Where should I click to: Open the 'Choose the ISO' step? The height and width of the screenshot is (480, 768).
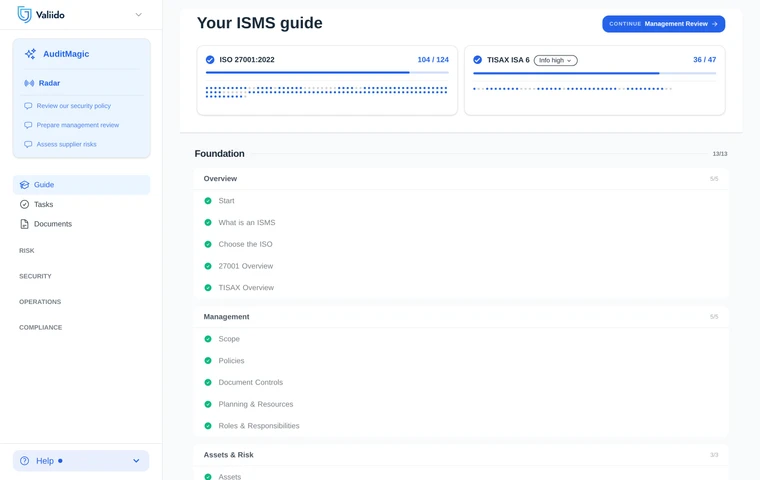245,244
